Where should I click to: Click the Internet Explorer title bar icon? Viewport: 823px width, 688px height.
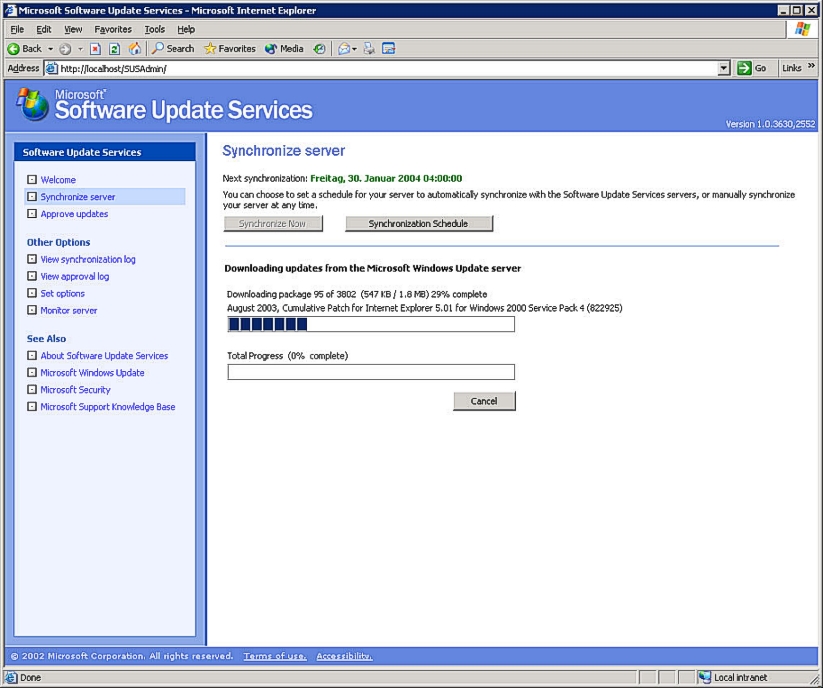pyautogui.click(x=10, y=10)
